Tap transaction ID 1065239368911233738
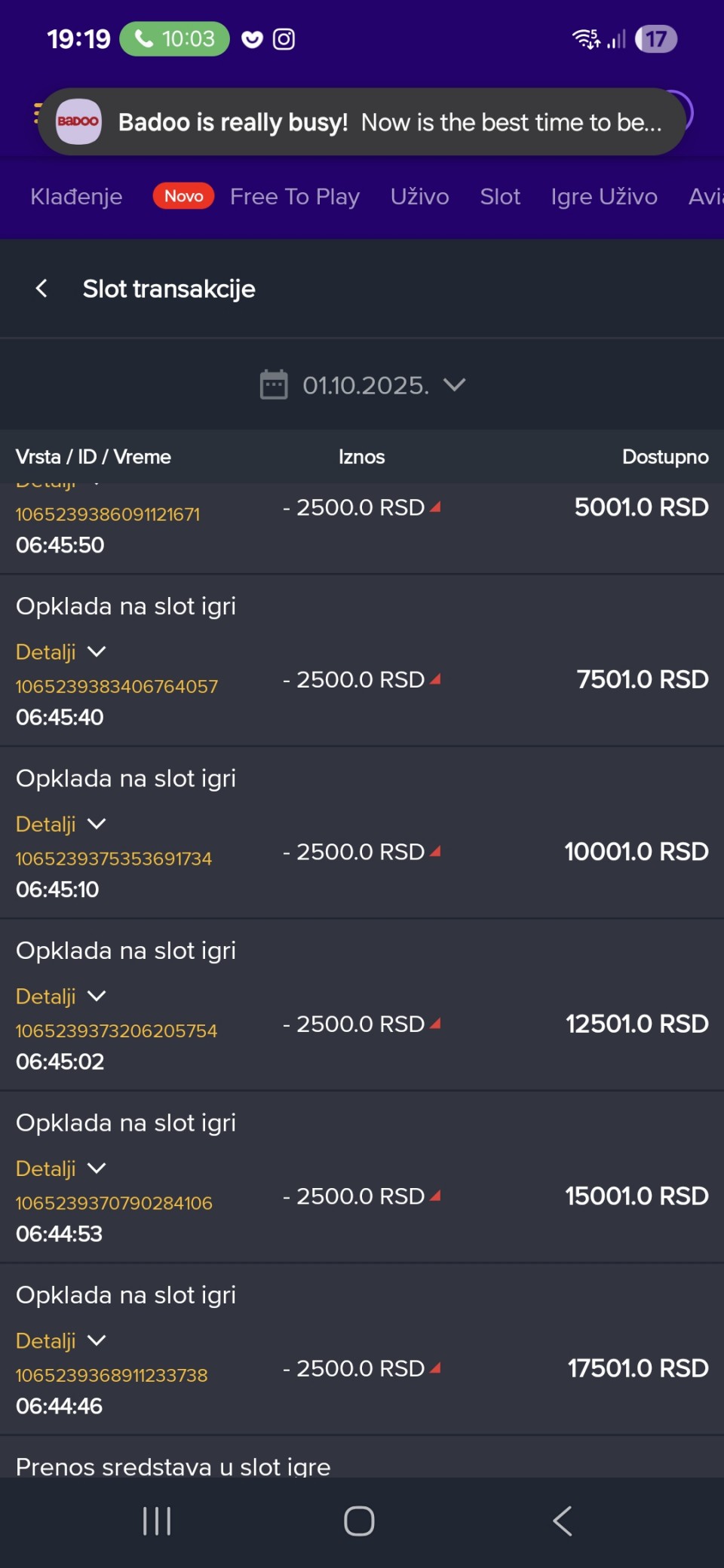 coord(112,1375)
